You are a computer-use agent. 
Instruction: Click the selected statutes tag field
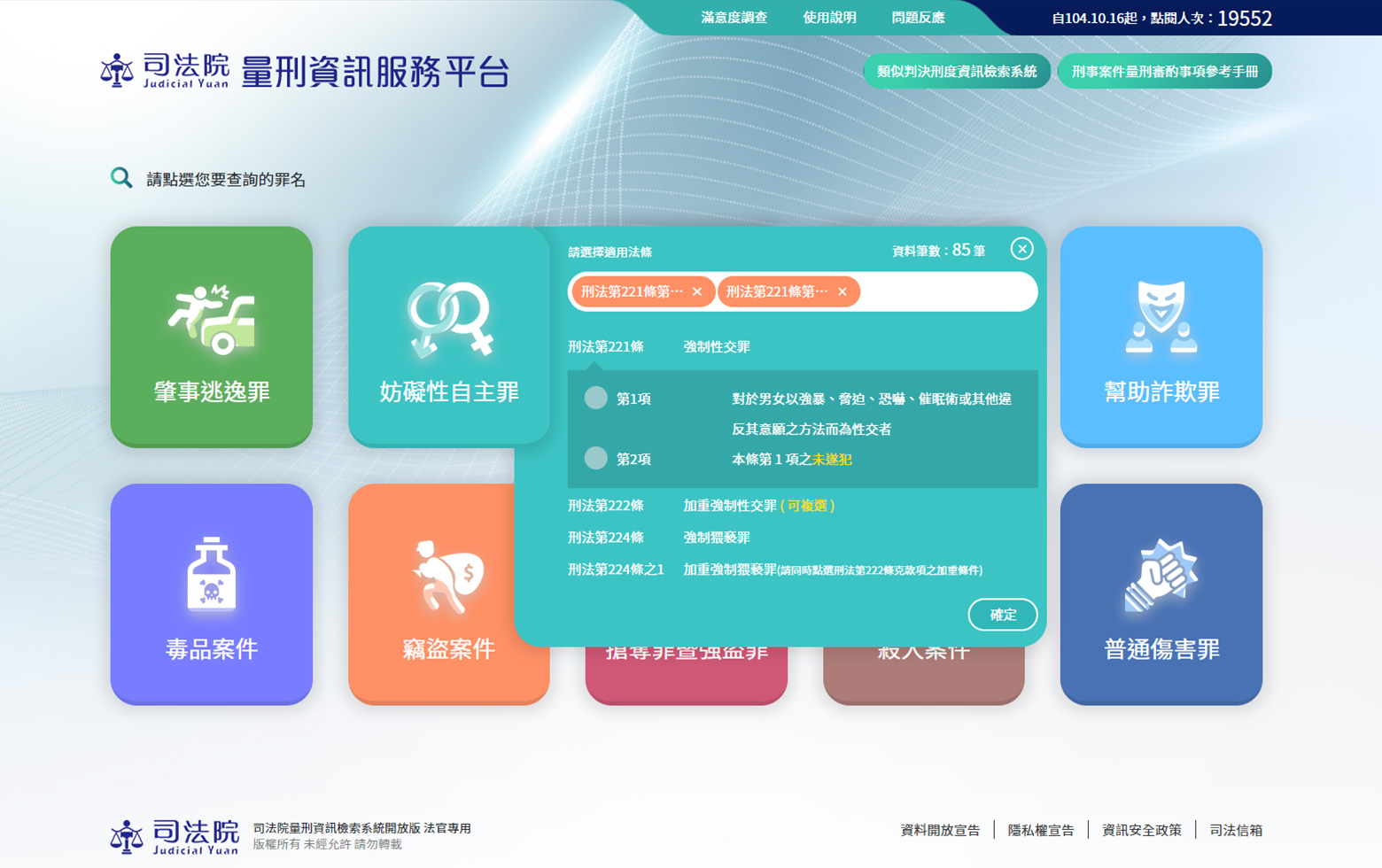(803, 291)
